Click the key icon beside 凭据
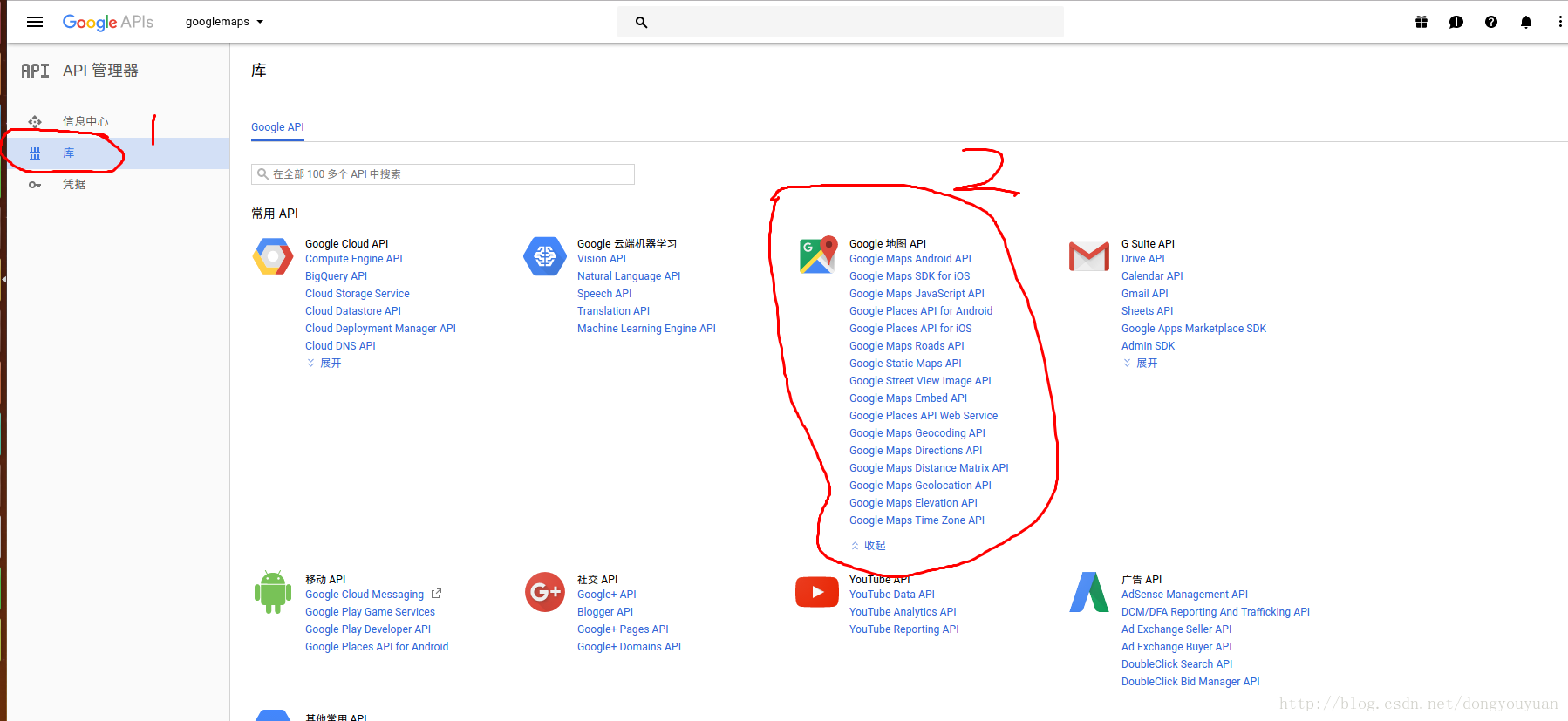 35,185
